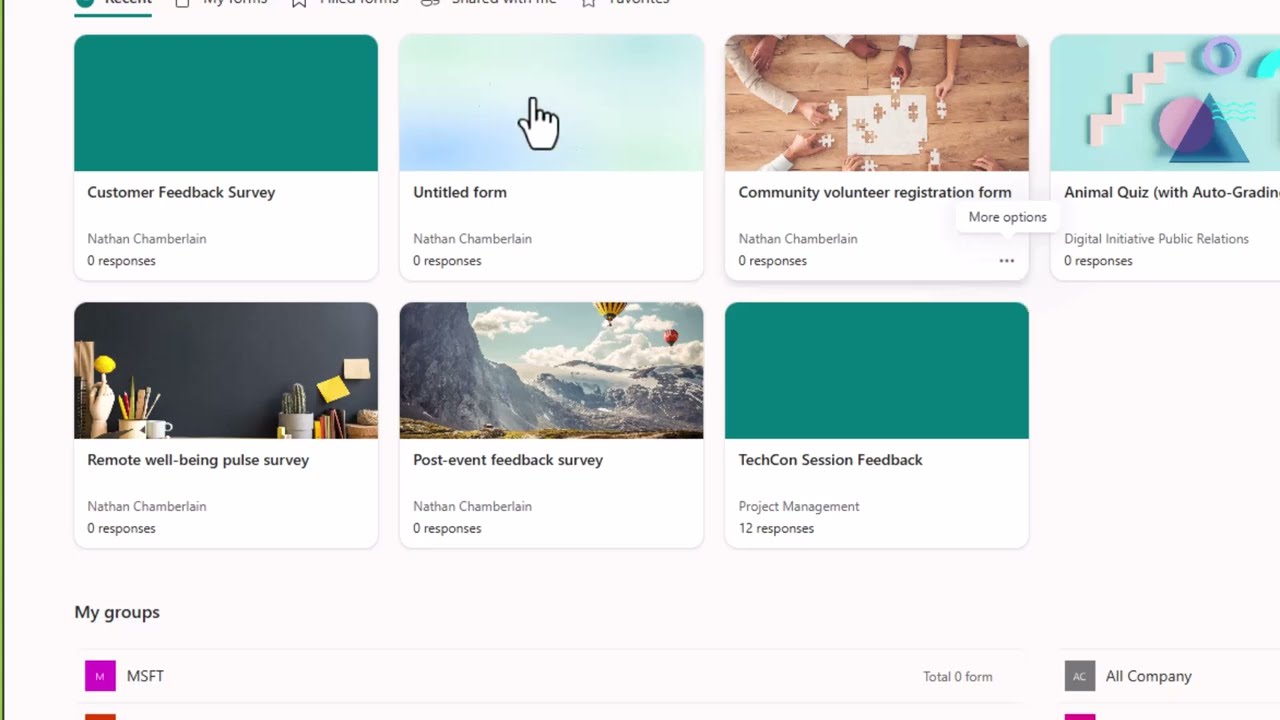Viewport: 1280px width, 720px height.
Task: Click '0 responses' on Customer Feedback Survey card
Action: 121,261
